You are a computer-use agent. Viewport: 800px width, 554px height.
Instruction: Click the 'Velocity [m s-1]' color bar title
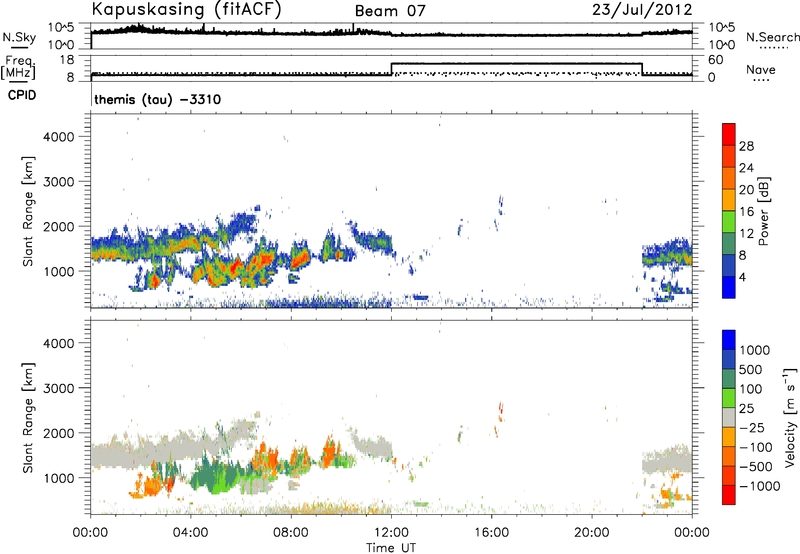click(x=790, y=417)
